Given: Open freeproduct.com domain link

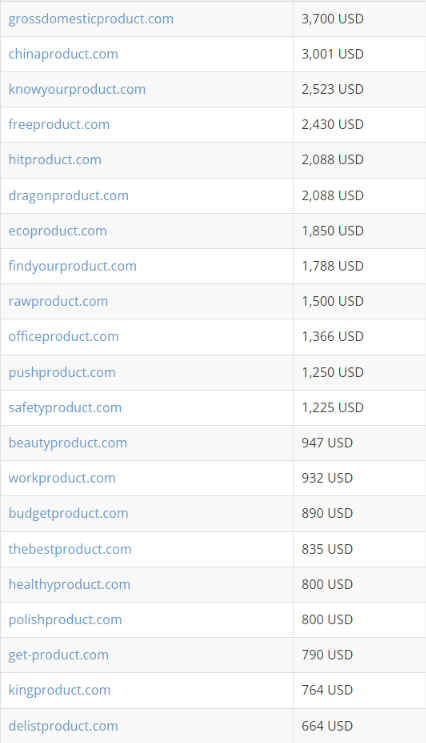Looking at the screenshot, I should click(x=59, y=125).
